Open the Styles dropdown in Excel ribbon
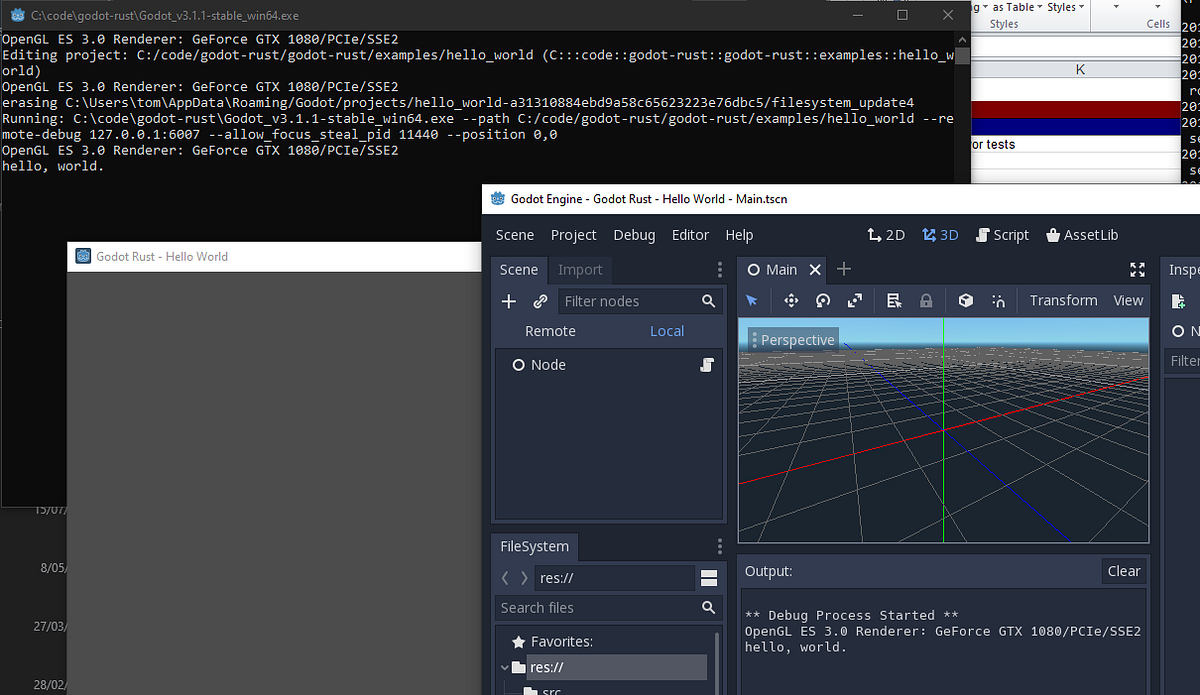 (1067, 7)
